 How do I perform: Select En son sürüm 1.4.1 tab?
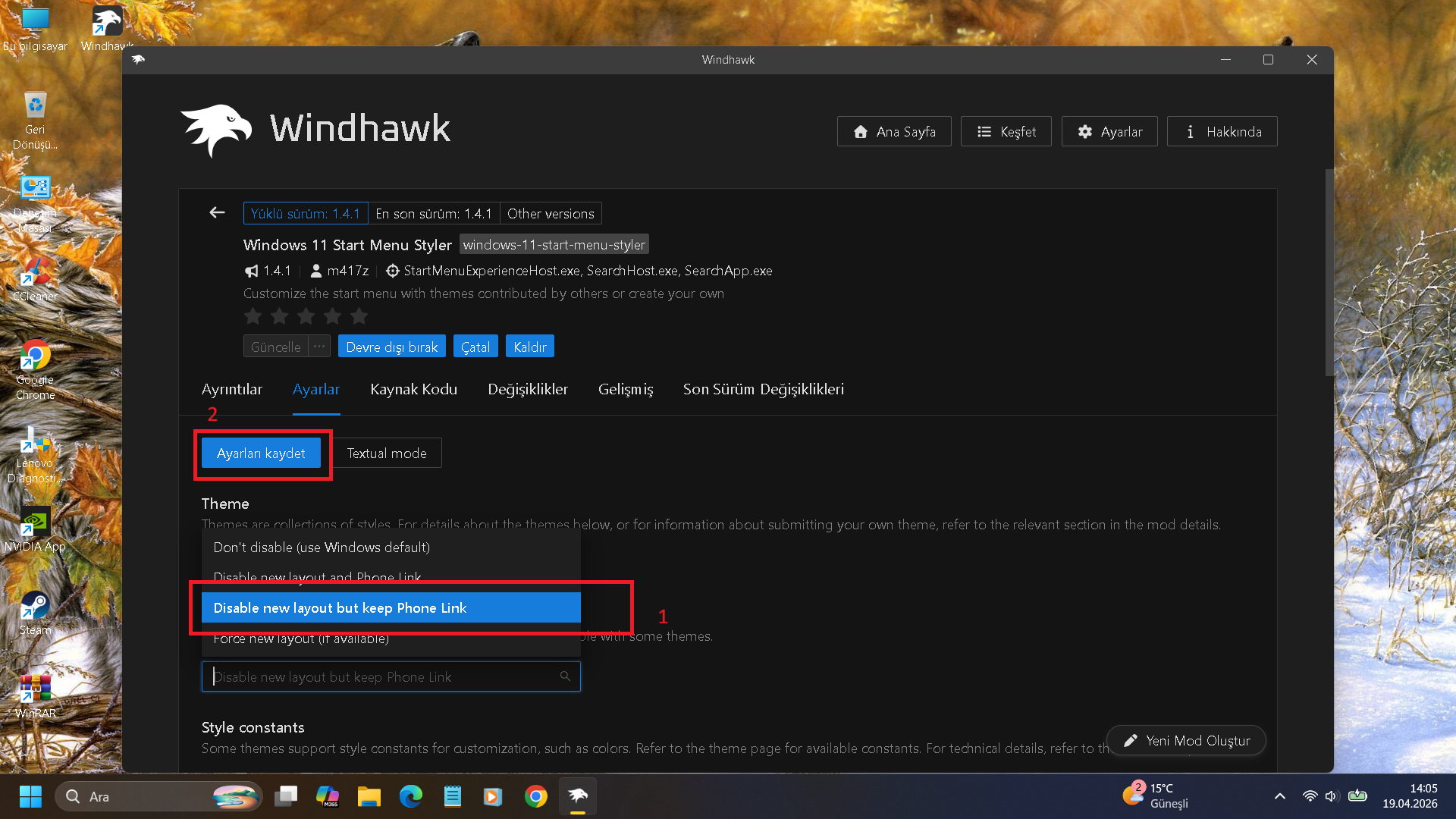pyautogui.click(x=434, y=214)
